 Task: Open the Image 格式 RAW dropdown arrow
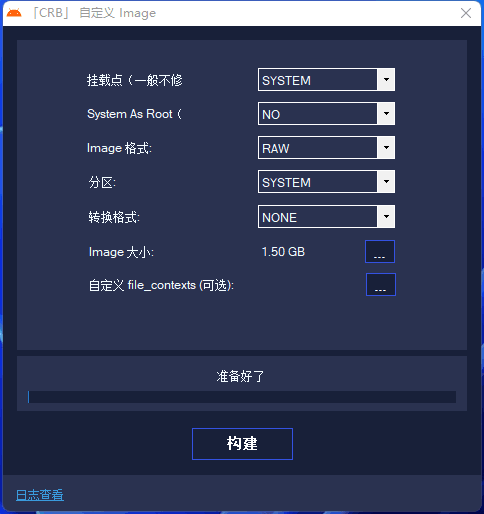(386, 147)
